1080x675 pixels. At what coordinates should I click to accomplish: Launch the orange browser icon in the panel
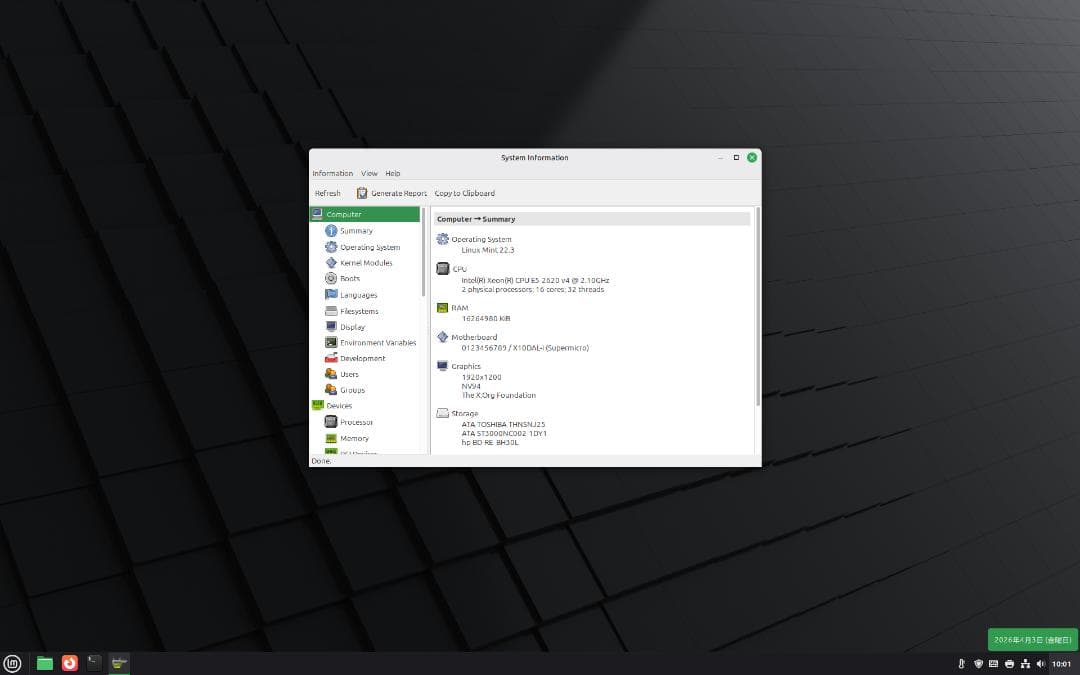(70, 663)
